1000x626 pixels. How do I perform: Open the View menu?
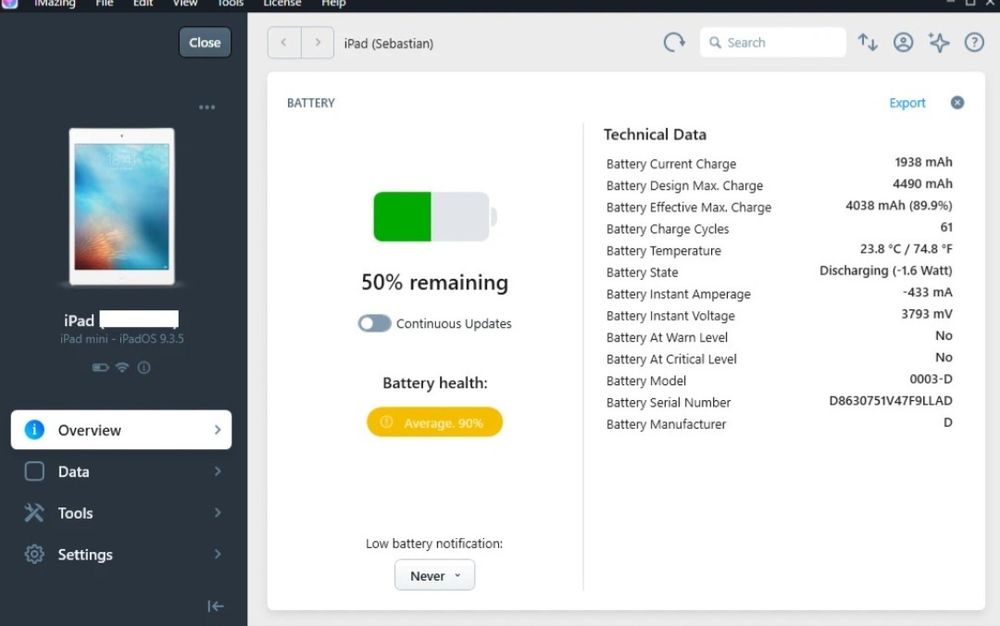(x=185, y=3)
